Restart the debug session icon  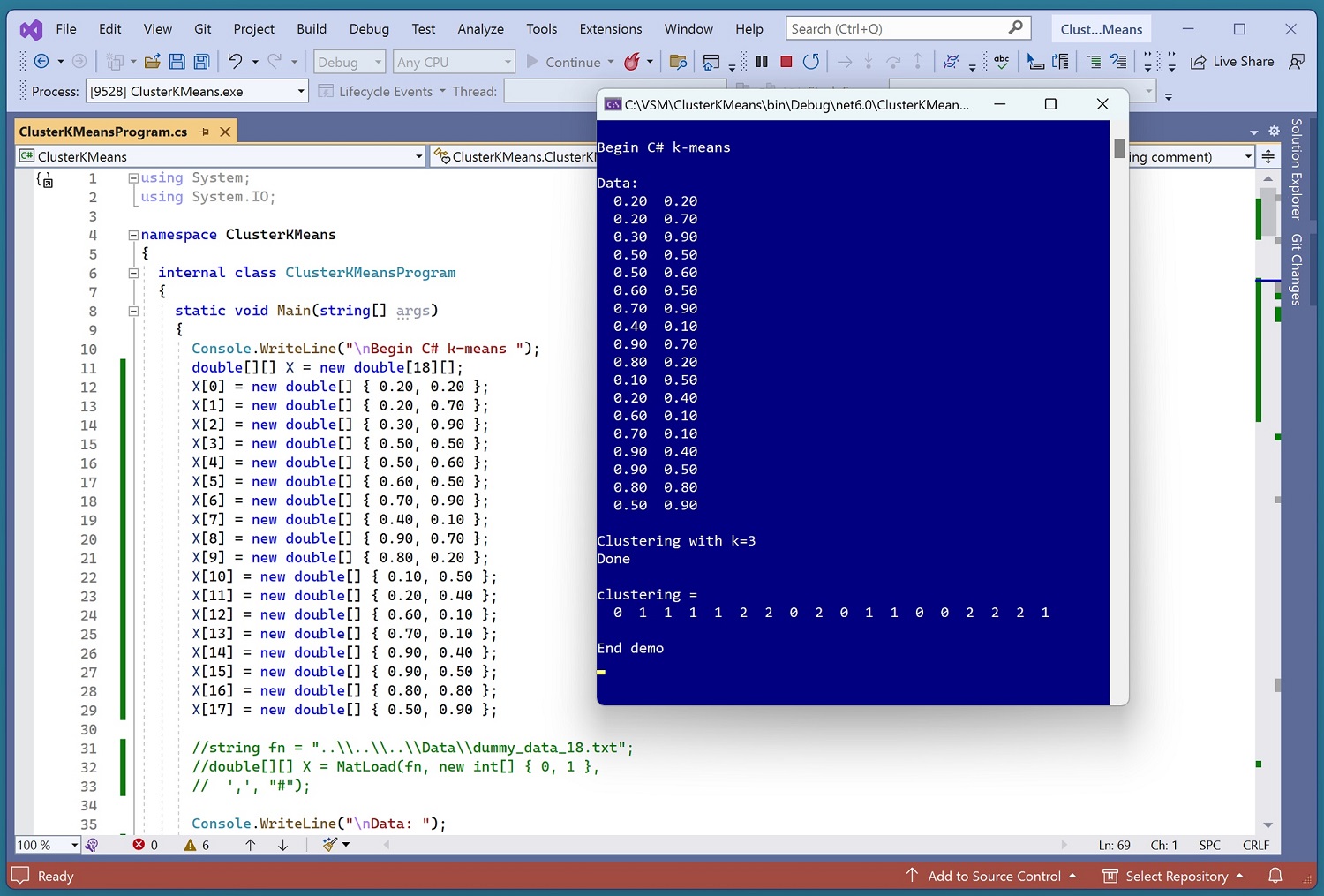tap(811, 62)
